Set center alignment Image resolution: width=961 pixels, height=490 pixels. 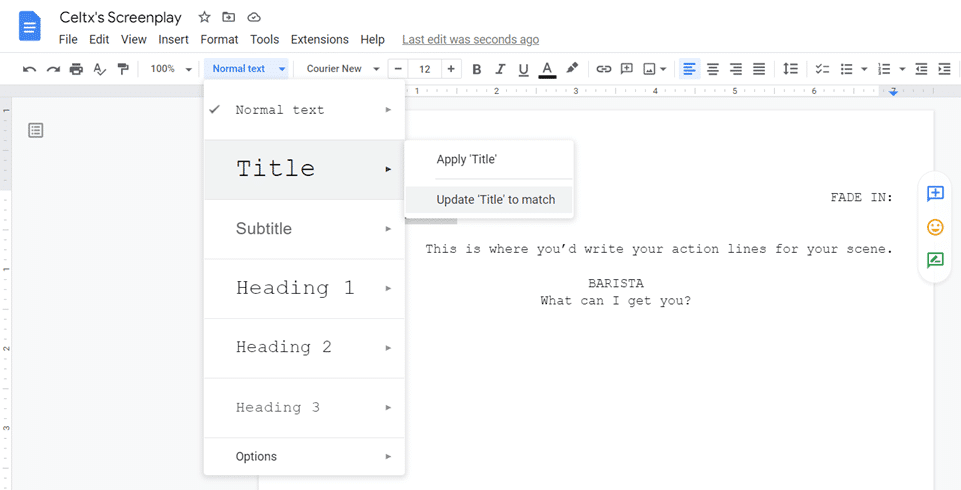click(713, 69)
